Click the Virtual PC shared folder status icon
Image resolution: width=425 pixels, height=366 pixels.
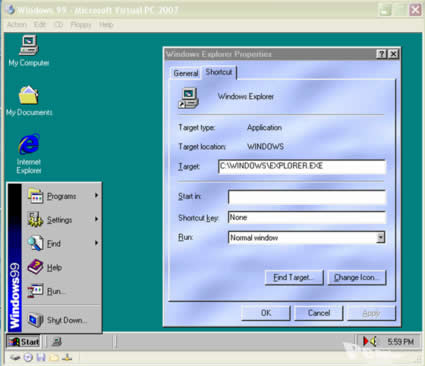tap(54, 358)
